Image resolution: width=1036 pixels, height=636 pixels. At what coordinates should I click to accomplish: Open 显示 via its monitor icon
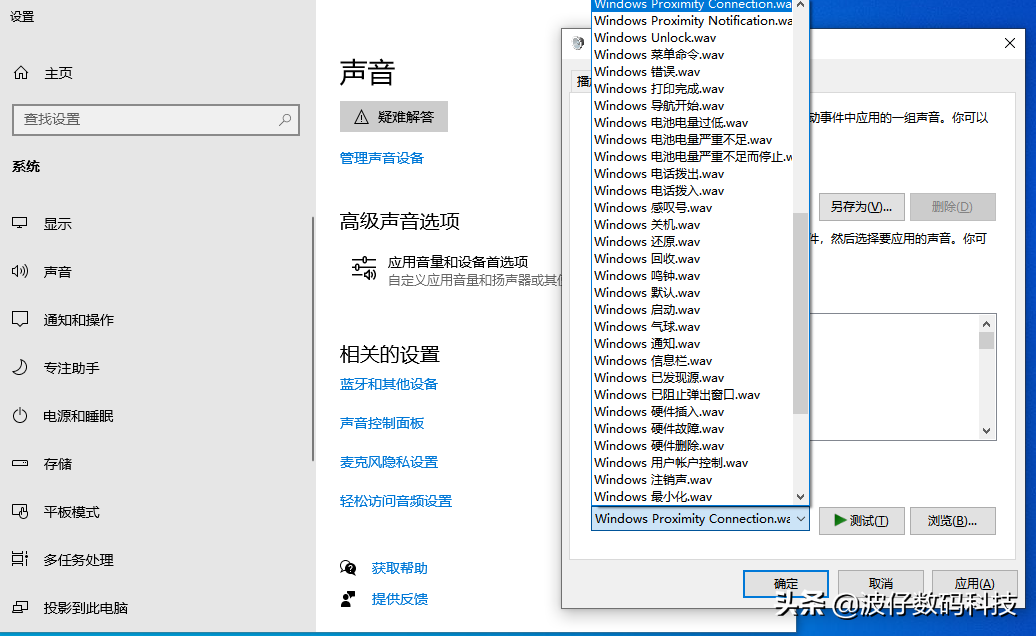[20, 223]
